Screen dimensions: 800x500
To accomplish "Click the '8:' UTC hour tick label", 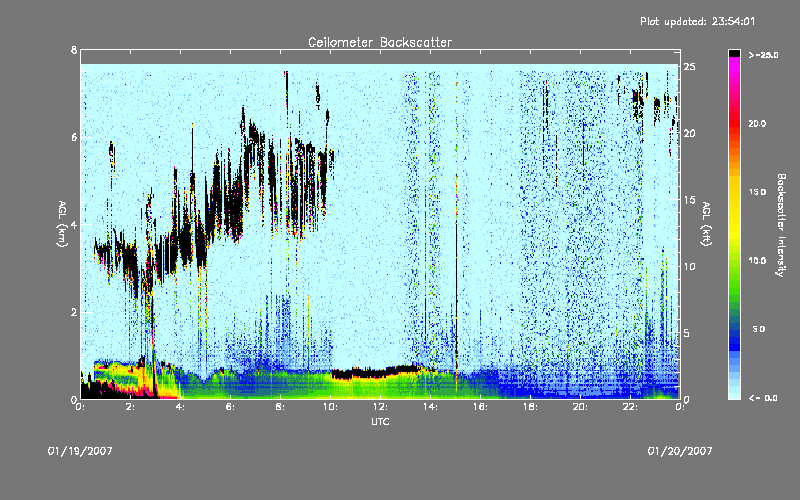I will [281, 407].
